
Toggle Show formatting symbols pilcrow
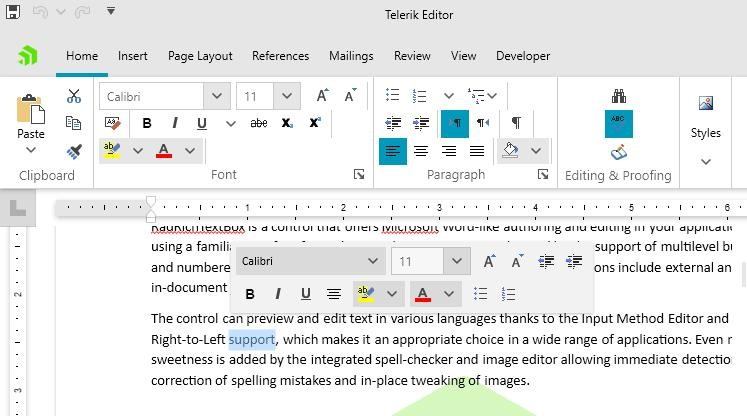tap(516, 123)
